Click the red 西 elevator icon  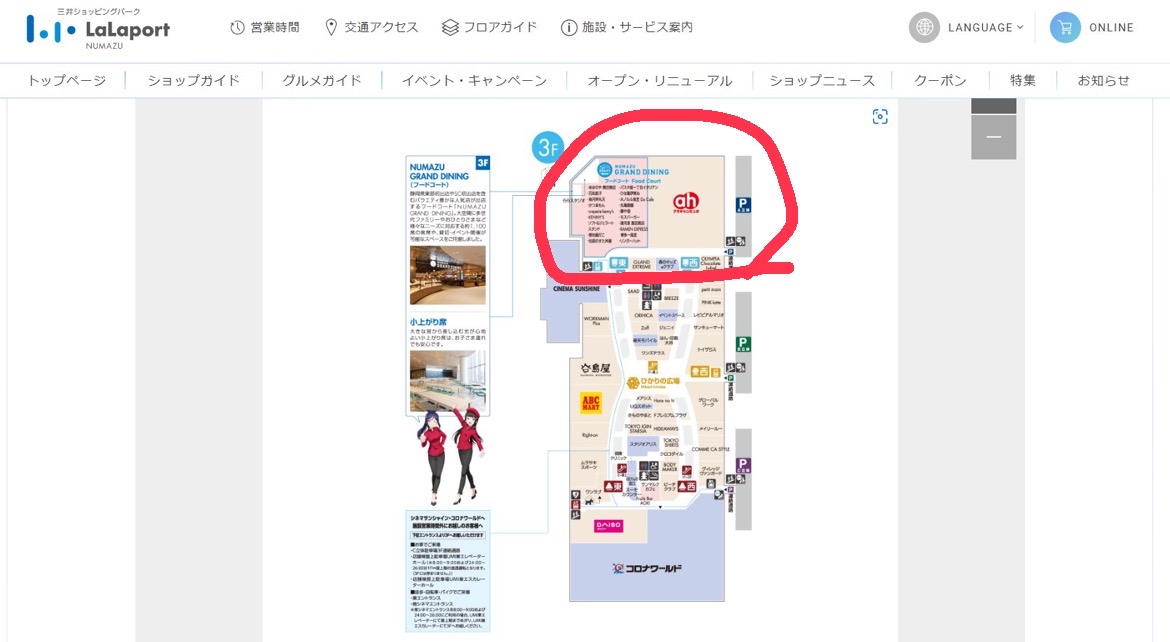[687, 486]
